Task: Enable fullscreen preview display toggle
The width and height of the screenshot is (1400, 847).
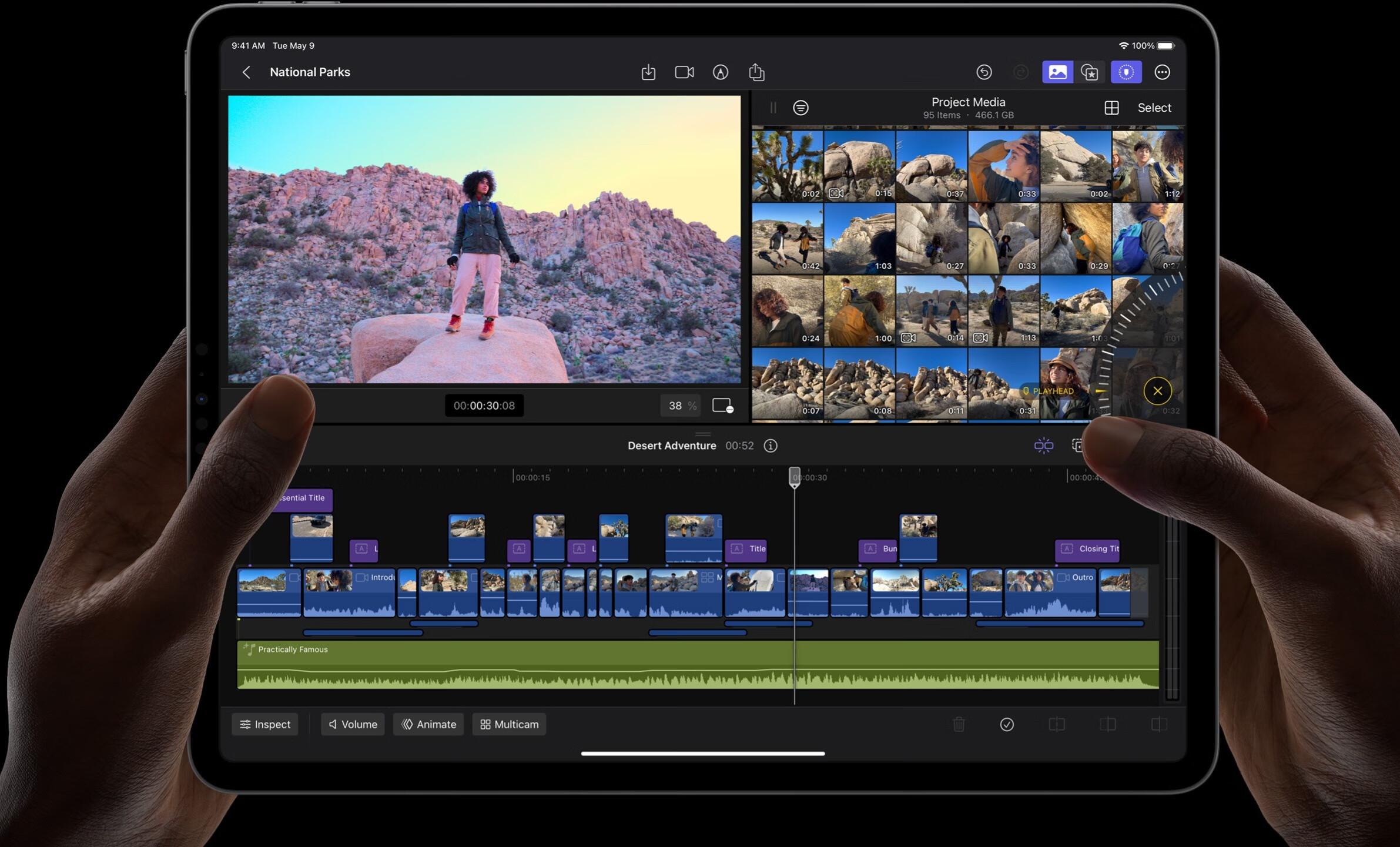Action: point(722,405)
